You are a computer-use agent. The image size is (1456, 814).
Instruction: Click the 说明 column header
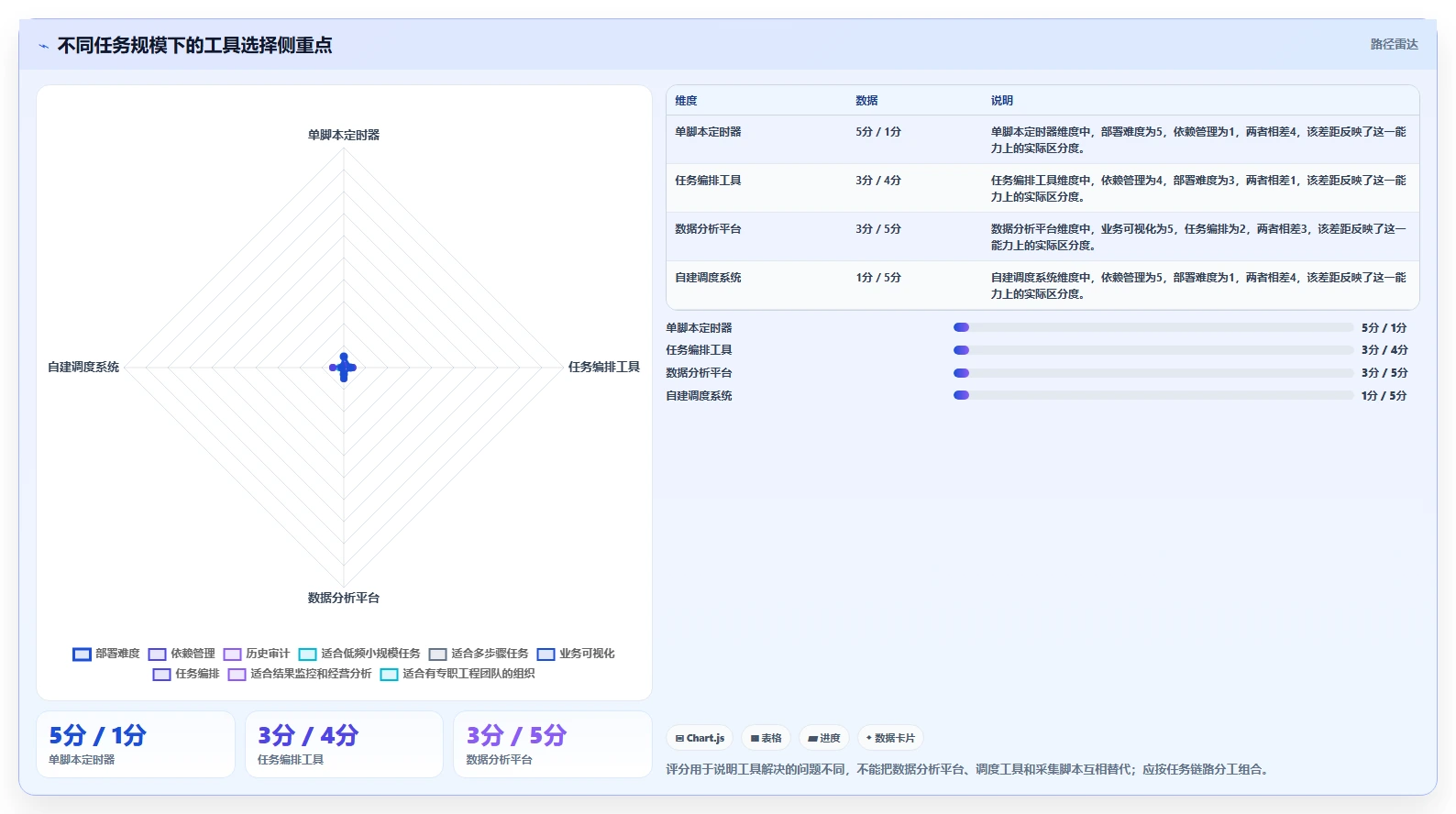pyautogui.click(x=1001, y=101)
